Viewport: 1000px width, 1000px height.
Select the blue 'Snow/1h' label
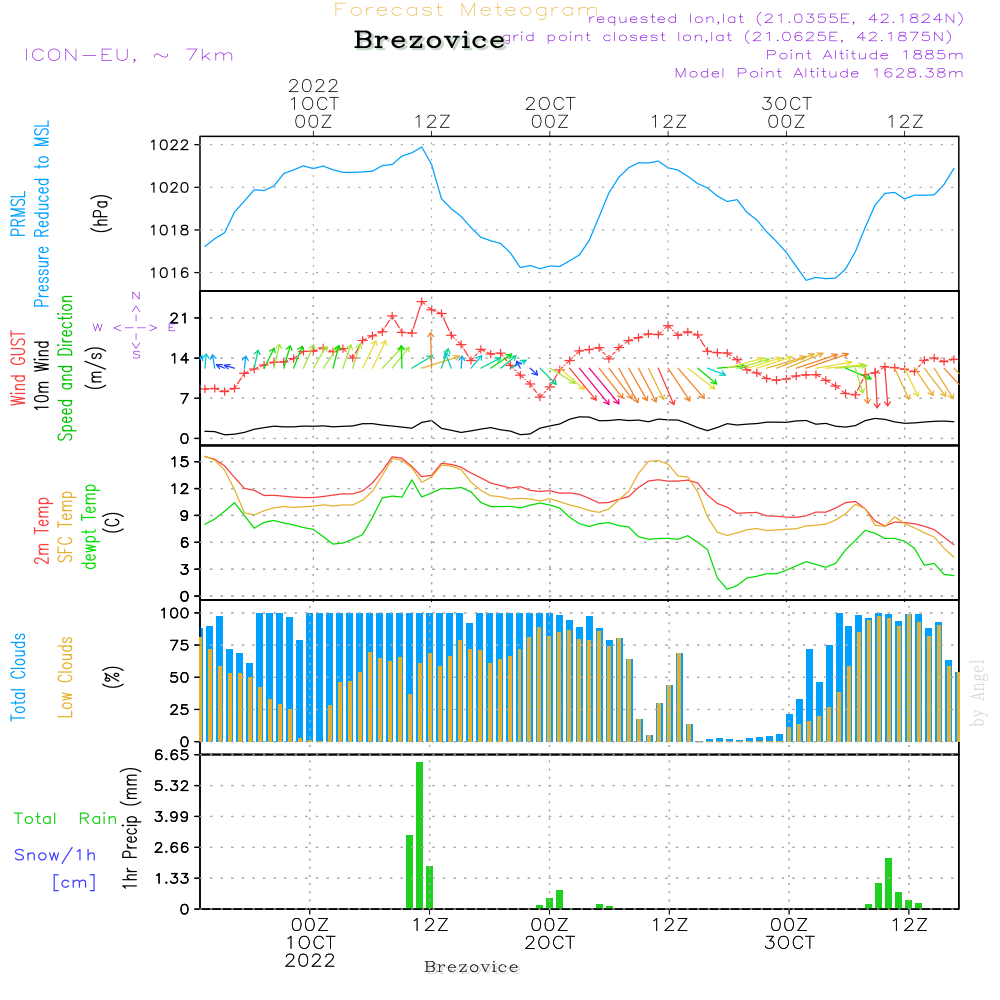(x=55, y=855)
